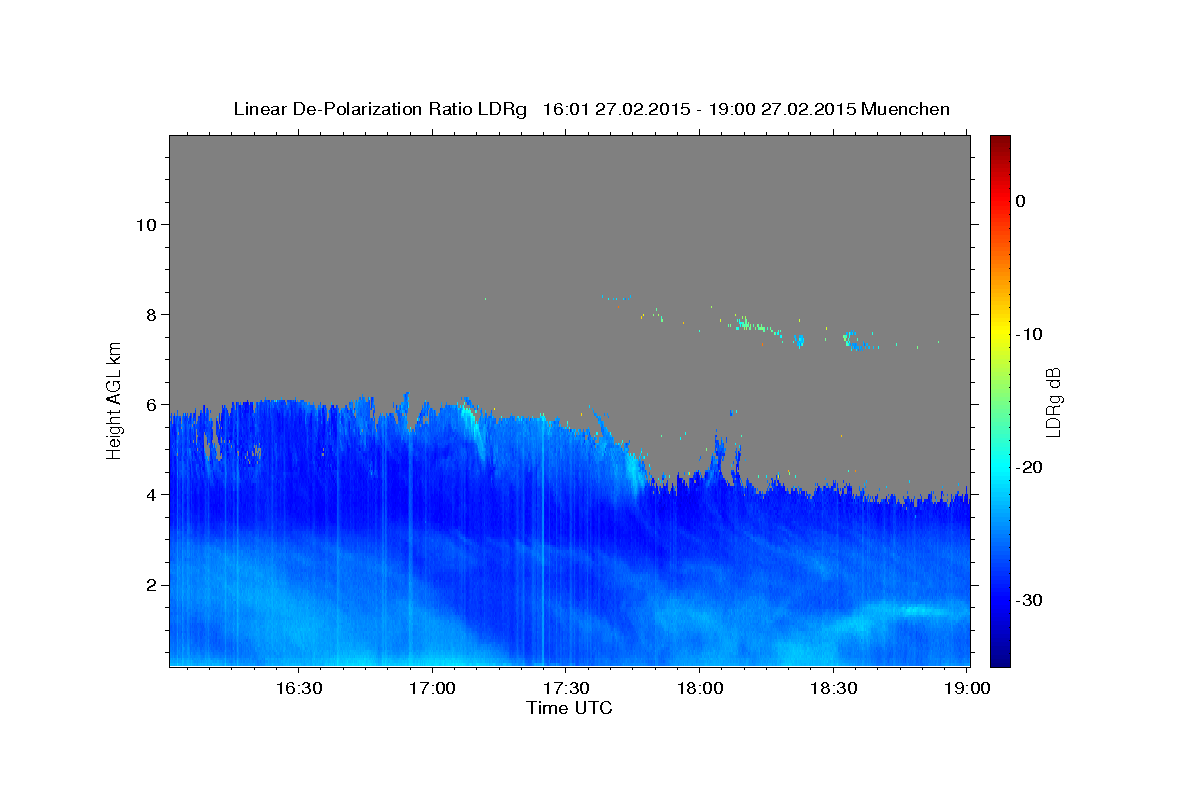The height and width of the screenshot is (800, 1200).
Task: Click the 18:00 time tick label
Action: [699, 689]
